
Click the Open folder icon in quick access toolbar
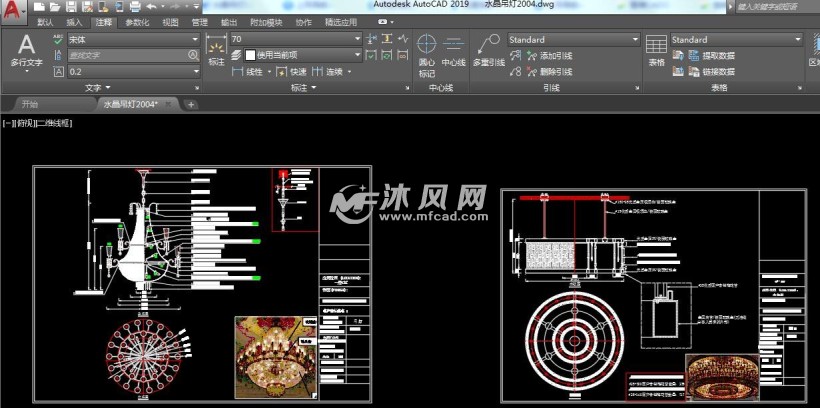(x=54, y=7)
